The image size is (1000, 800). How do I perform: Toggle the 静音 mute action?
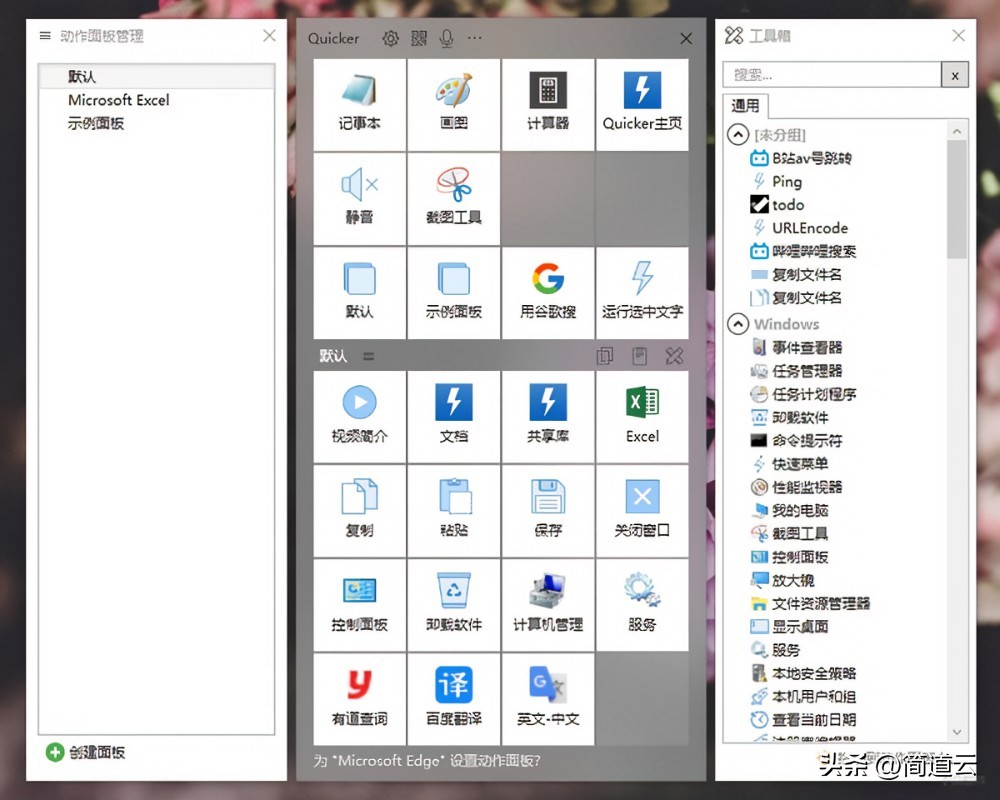(359, 198)
